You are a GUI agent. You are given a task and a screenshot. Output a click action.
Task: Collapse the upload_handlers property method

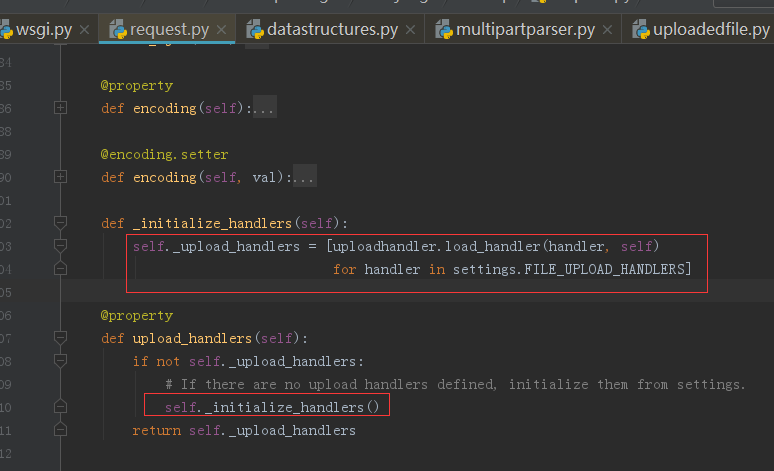60,338
